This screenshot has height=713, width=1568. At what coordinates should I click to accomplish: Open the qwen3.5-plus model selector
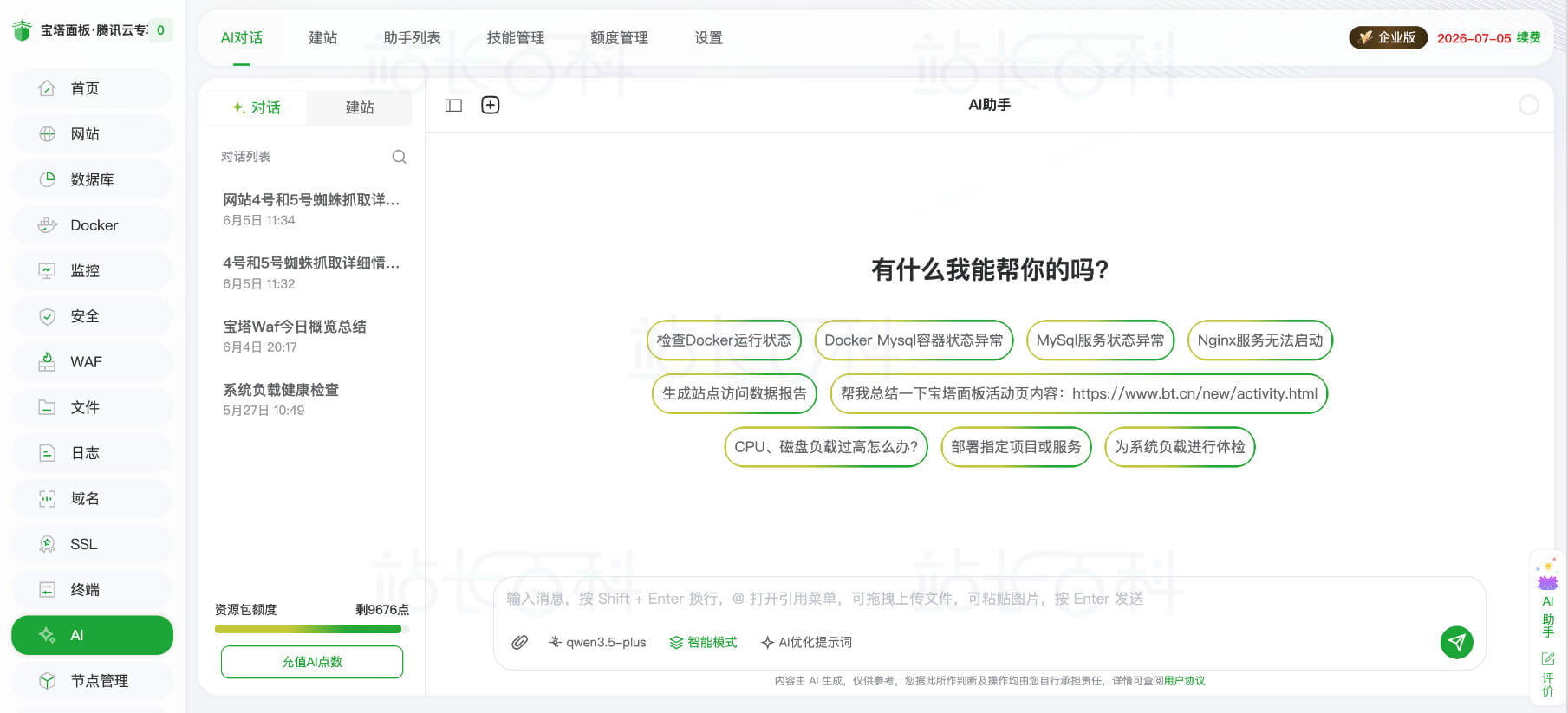[597, 642]
